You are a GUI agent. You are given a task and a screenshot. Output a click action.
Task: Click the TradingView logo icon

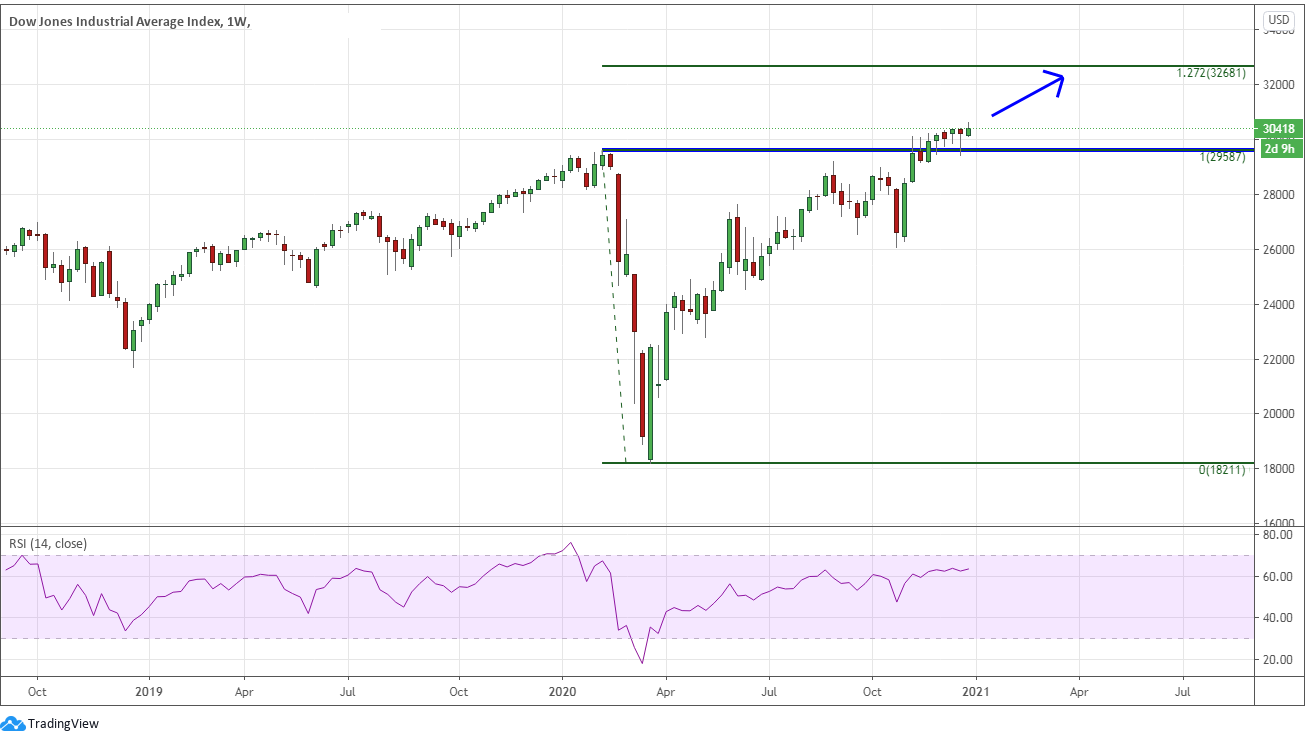pos(13,723)
